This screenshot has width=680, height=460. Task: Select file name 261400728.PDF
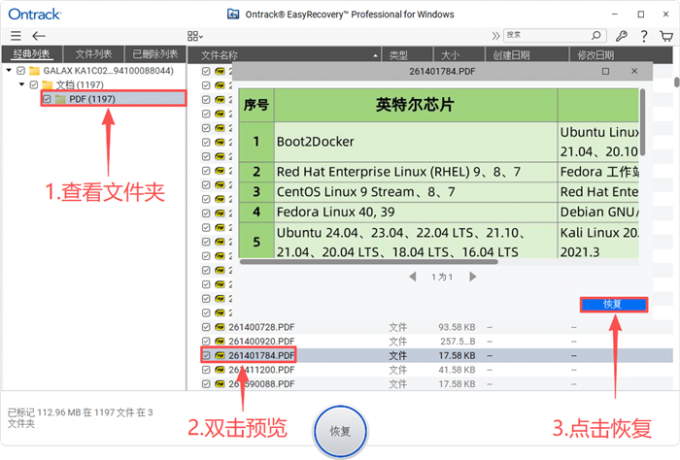(x=262, y=327)
